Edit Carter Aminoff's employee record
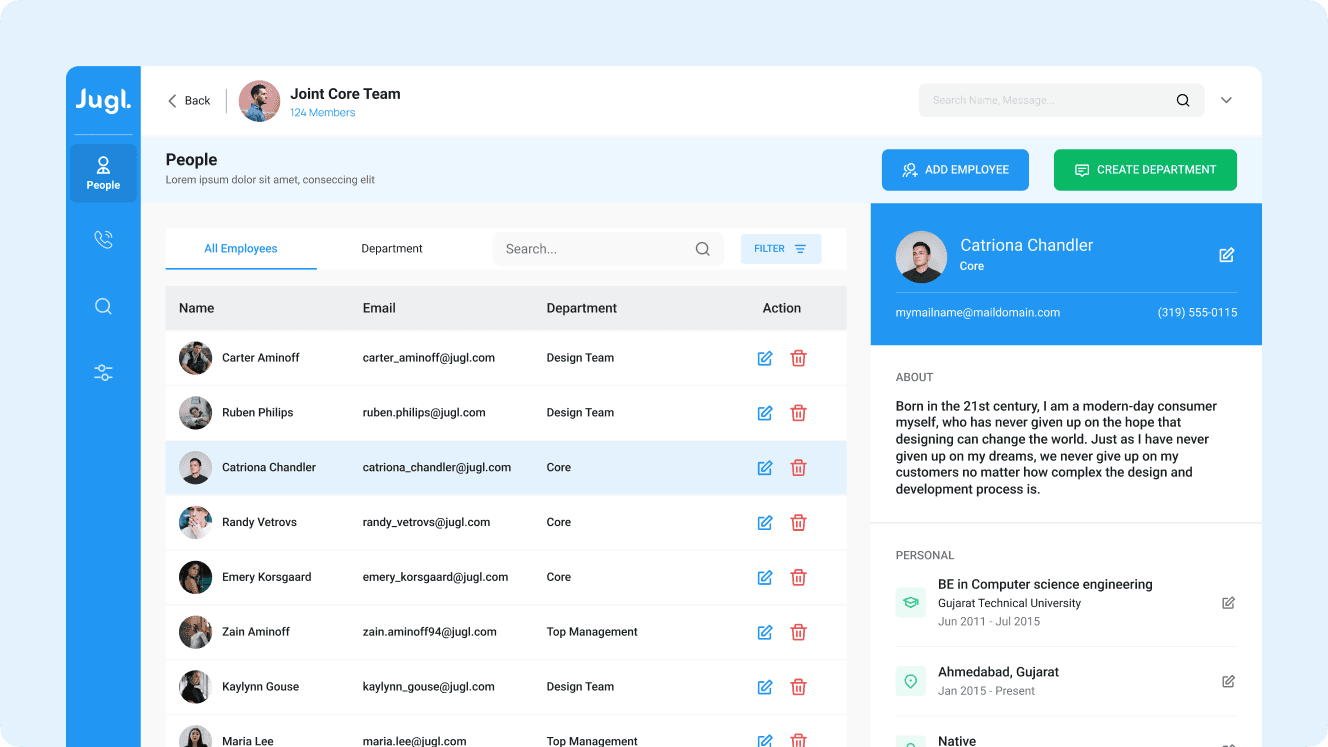Screen dimensions: 1328x747 tap(765, 358)
